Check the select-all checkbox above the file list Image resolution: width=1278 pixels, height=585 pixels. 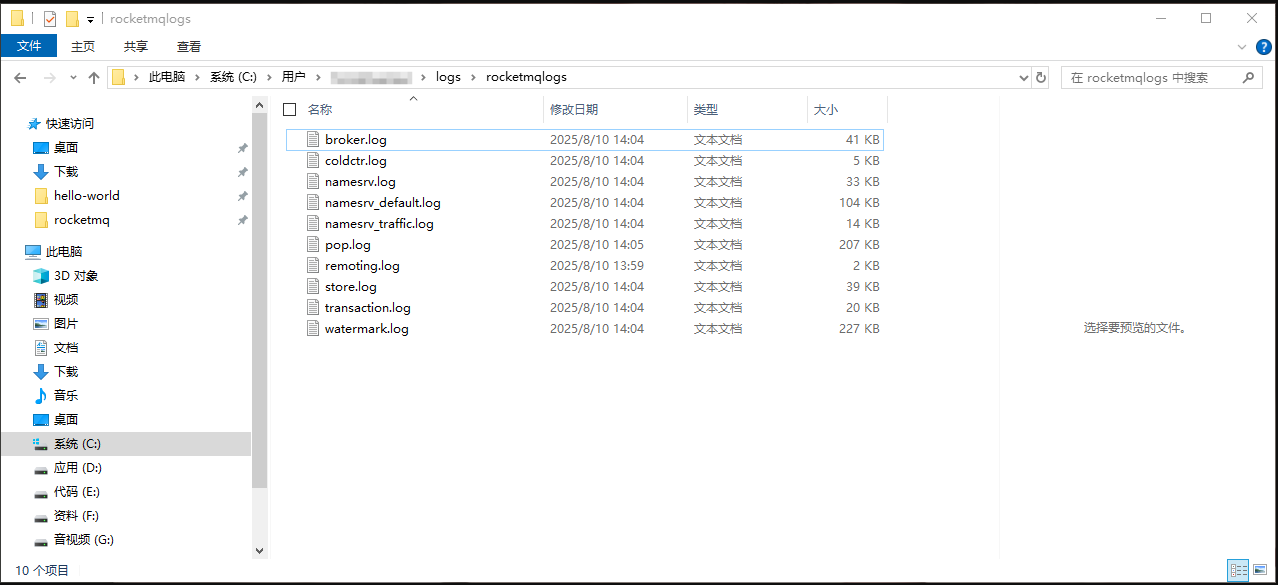[289, 110]
